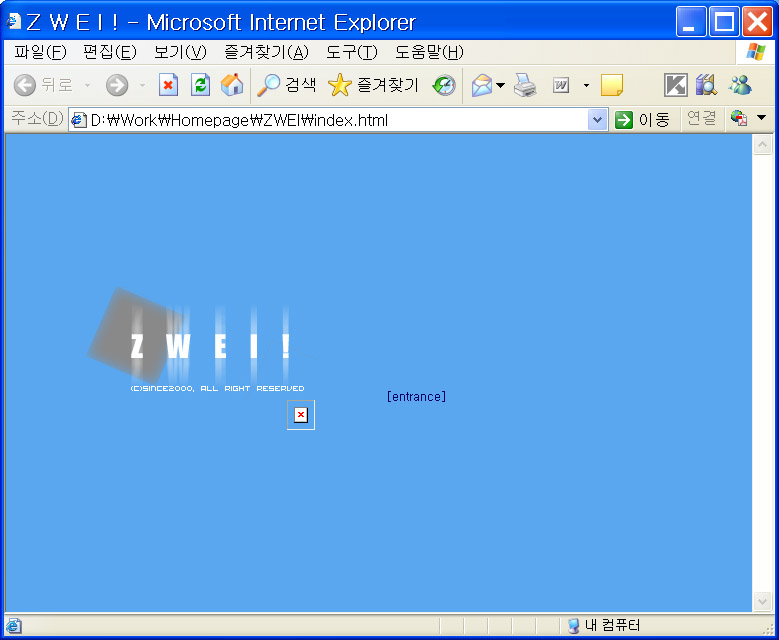Edit page with Word icon
The width and height of the screenshot is (779, 640).
(561, 85)
